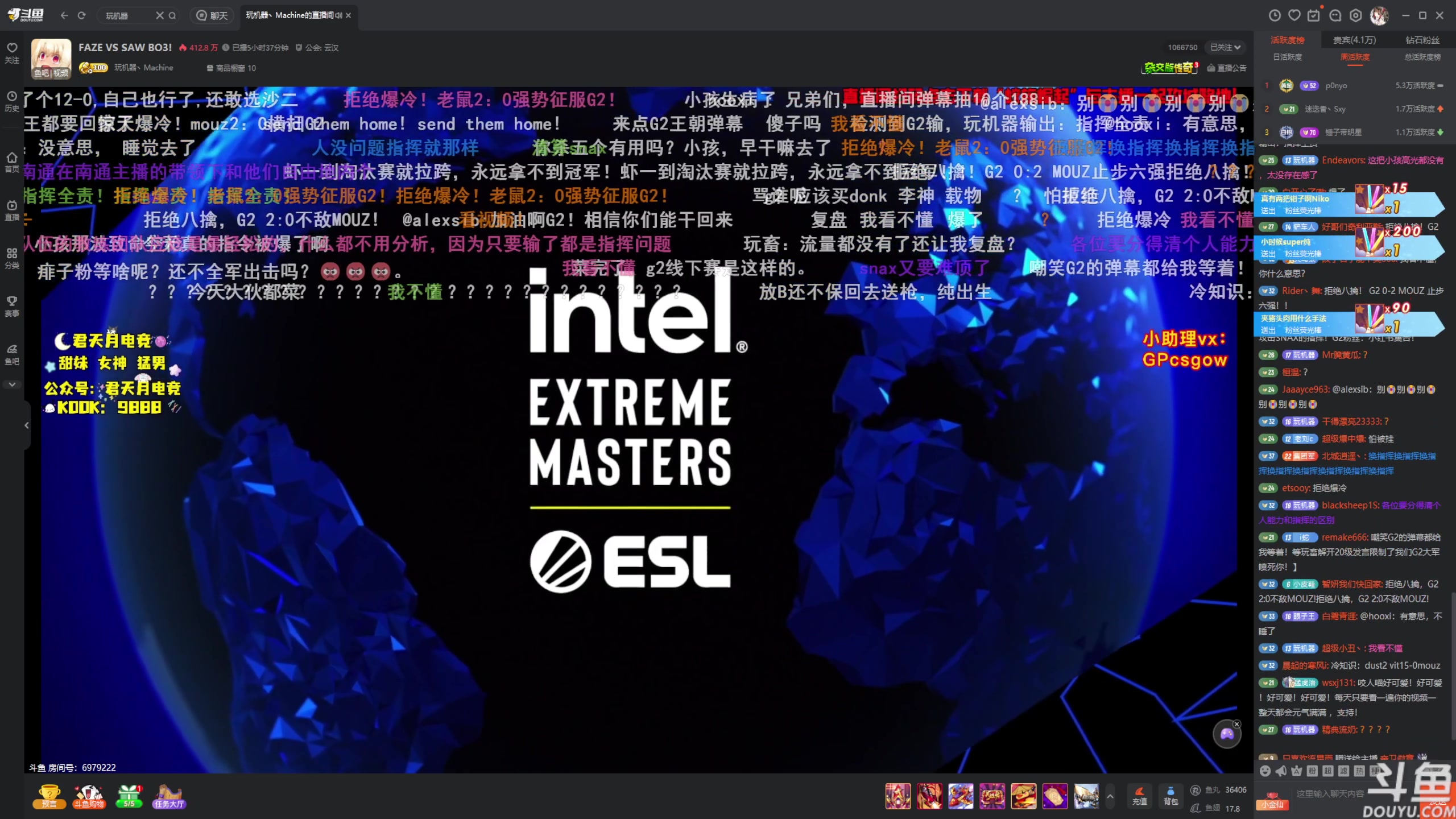The width and height of the screenshot is (1456, 819).
Task: Open the 背包 backpack button
Action: tap(1170, 796)
